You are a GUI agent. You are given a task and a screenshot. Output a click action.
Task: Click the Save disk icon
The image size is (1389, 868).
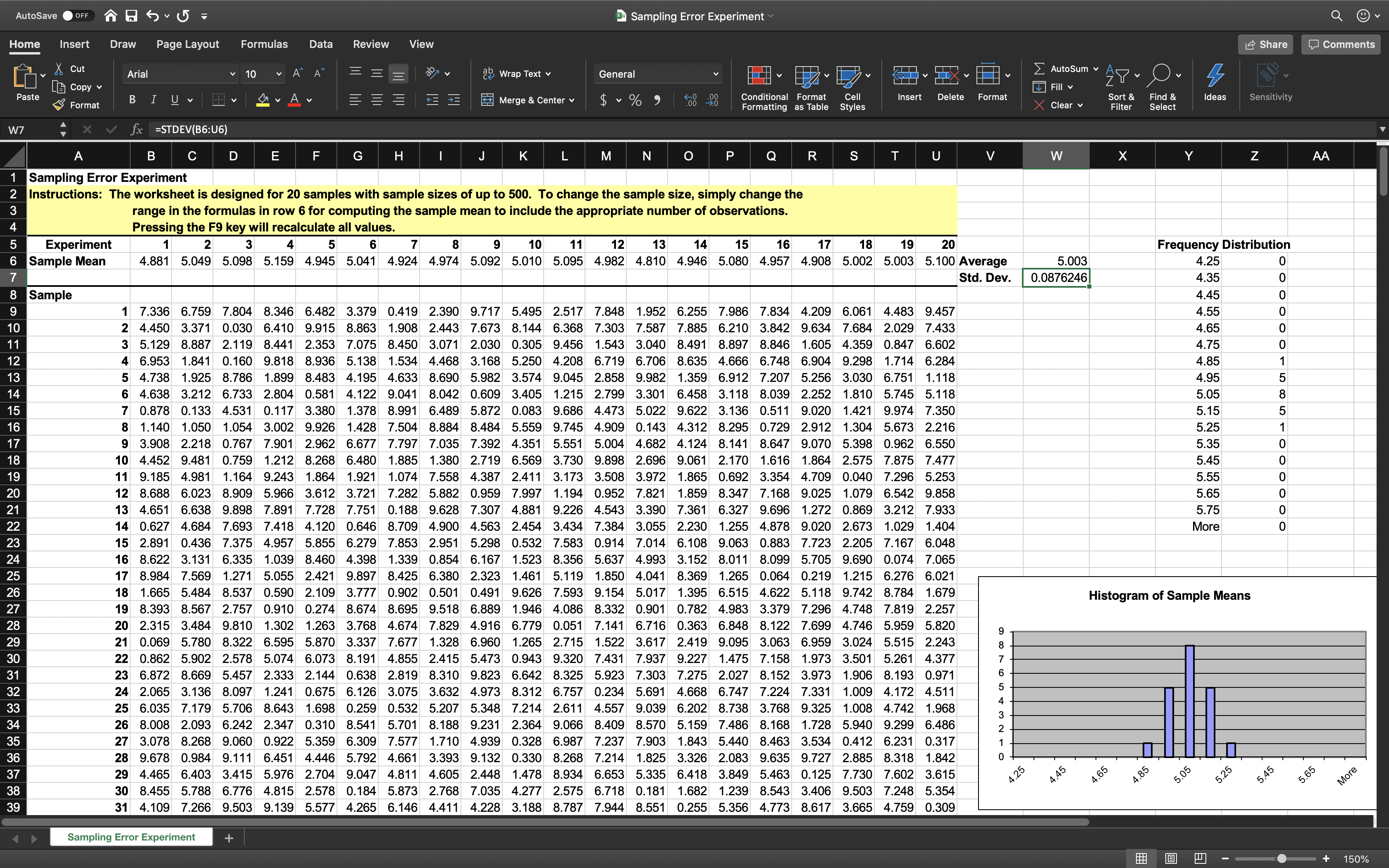(x=131, y=16)
